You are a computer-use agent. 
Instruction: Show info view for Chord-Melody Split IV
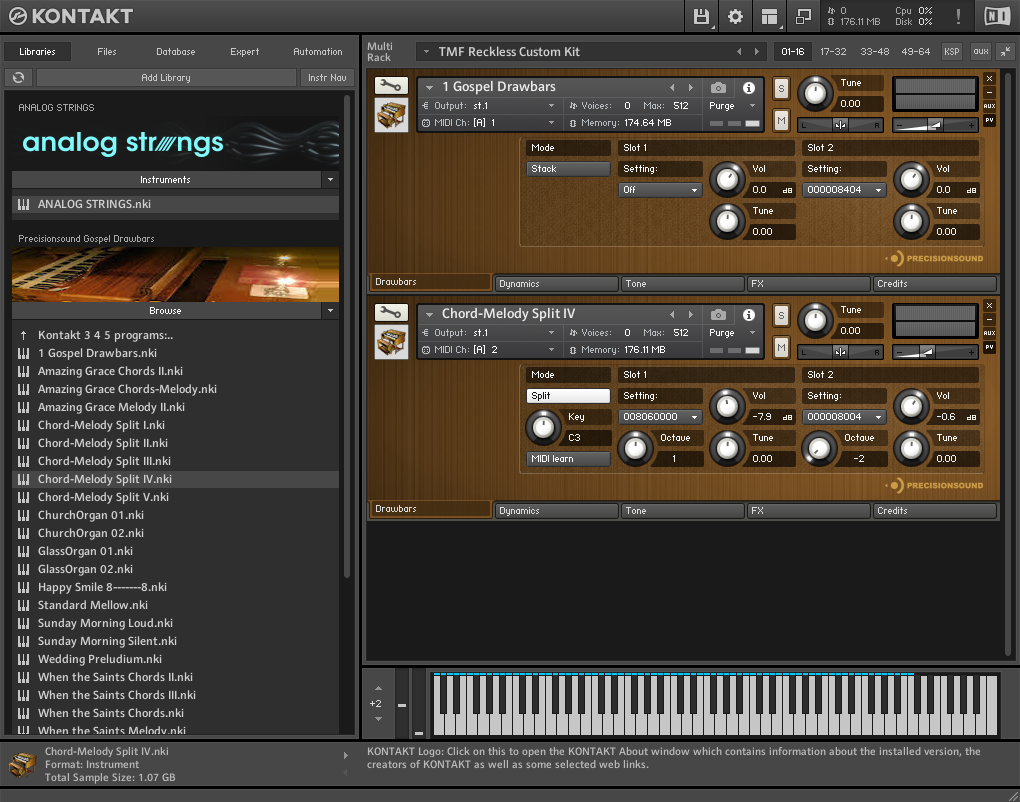pos(749,314)
